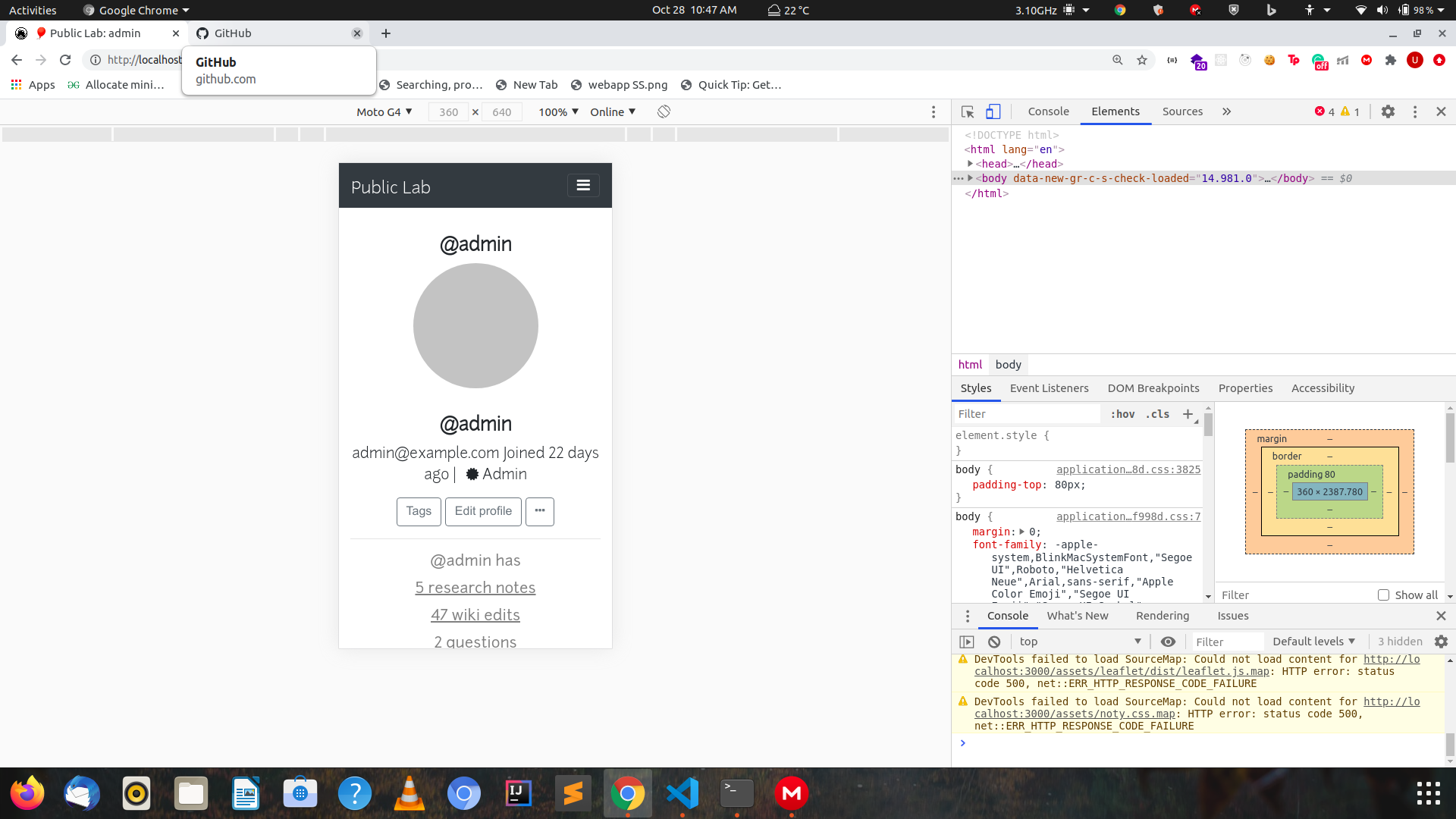Open the Event Listeners tab
Viewport: 1456px width, 819px height.
(x=1049, y=388)
